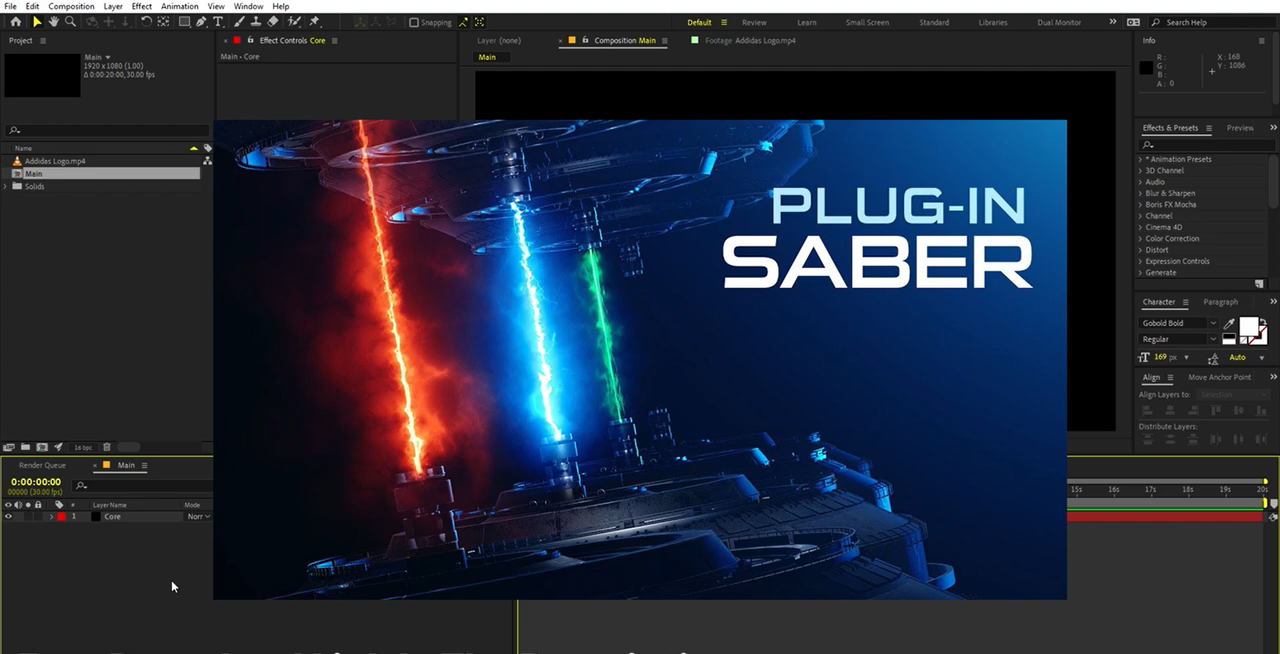The height and width of the screenshot is (654, 1280).
Task: Select the Horizontal Type tool
Action: click(218, 22)
